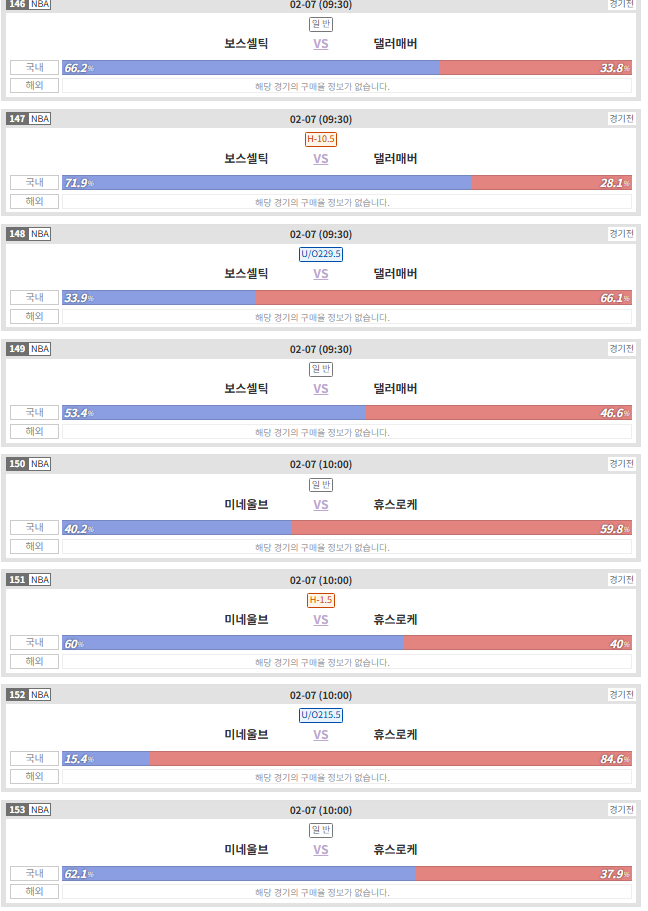Open the VS link in match 149

(x=321, y=389)
